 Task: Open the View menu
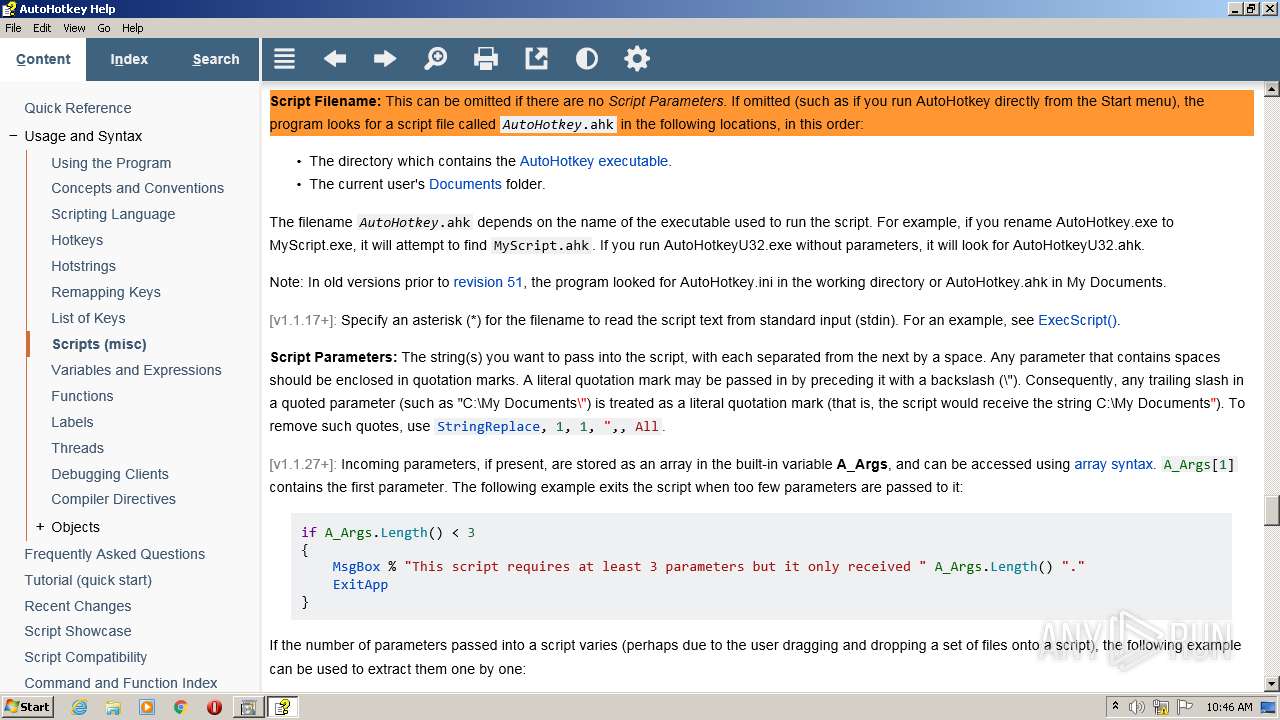[74, 28]
